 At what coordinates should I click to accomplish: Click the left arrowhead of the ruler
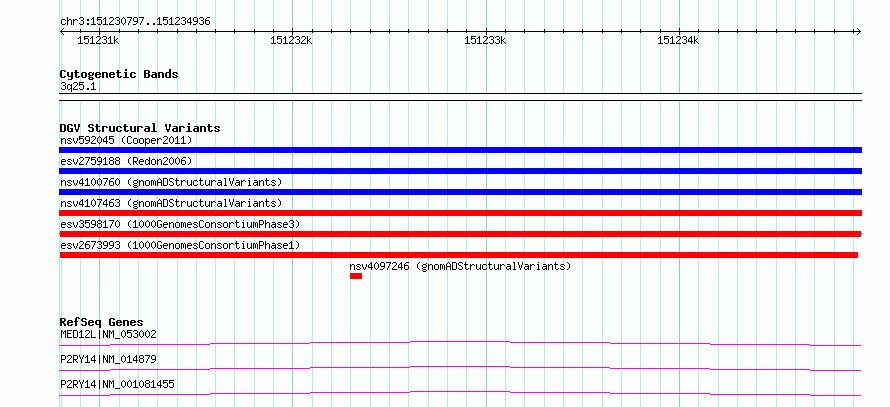62,31
